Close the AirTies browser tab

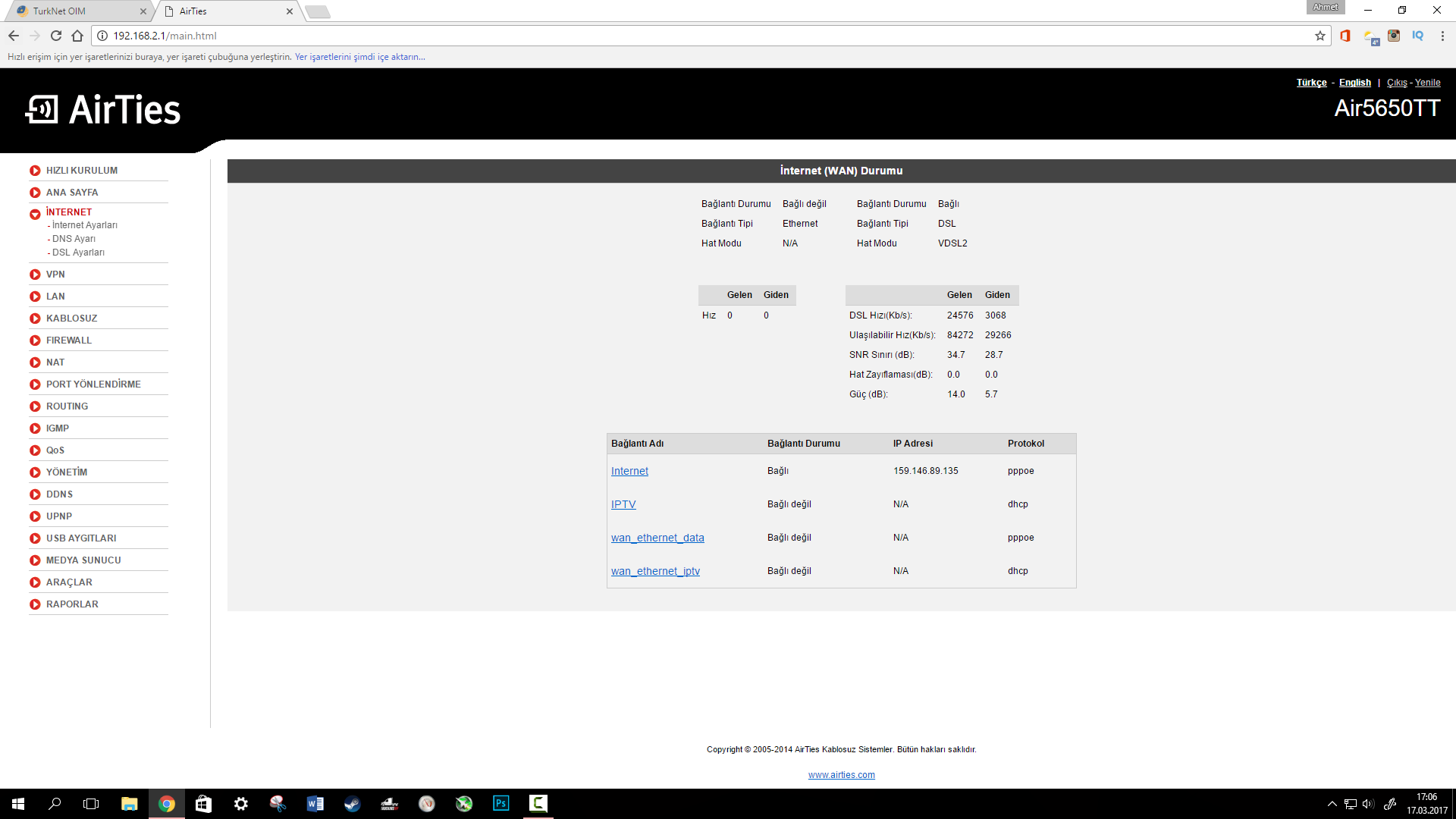[290, 11]
